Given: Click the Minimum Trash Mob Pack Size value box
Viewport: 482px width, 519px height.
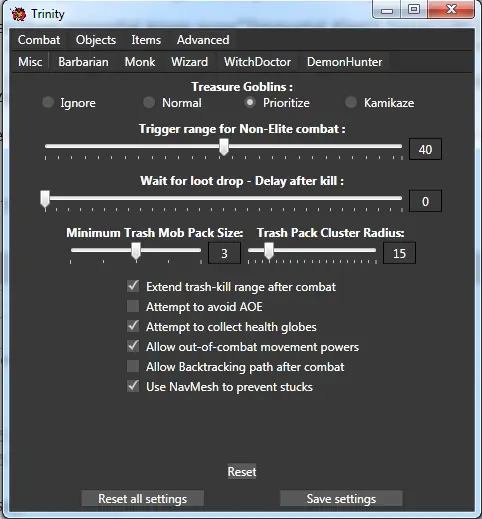Looking at the screenshot, I should coord(224,253).
